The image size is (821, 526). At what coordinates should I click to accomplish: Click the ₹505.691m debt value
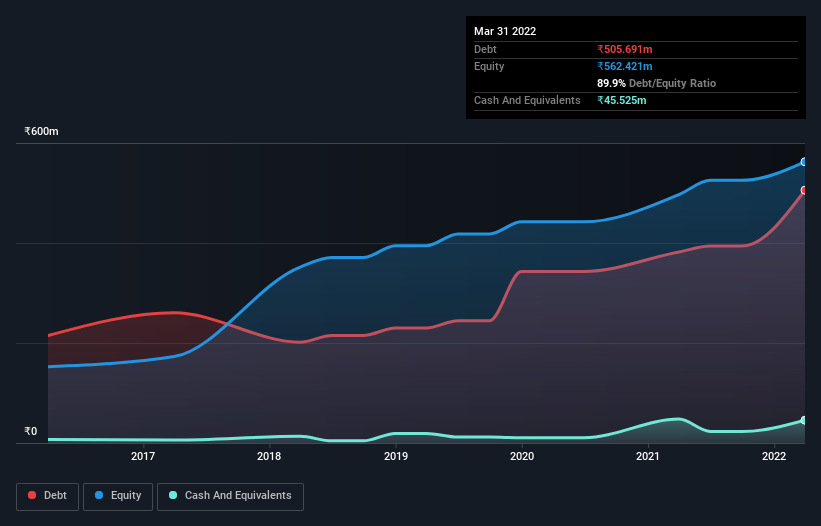tap(625, 49)
